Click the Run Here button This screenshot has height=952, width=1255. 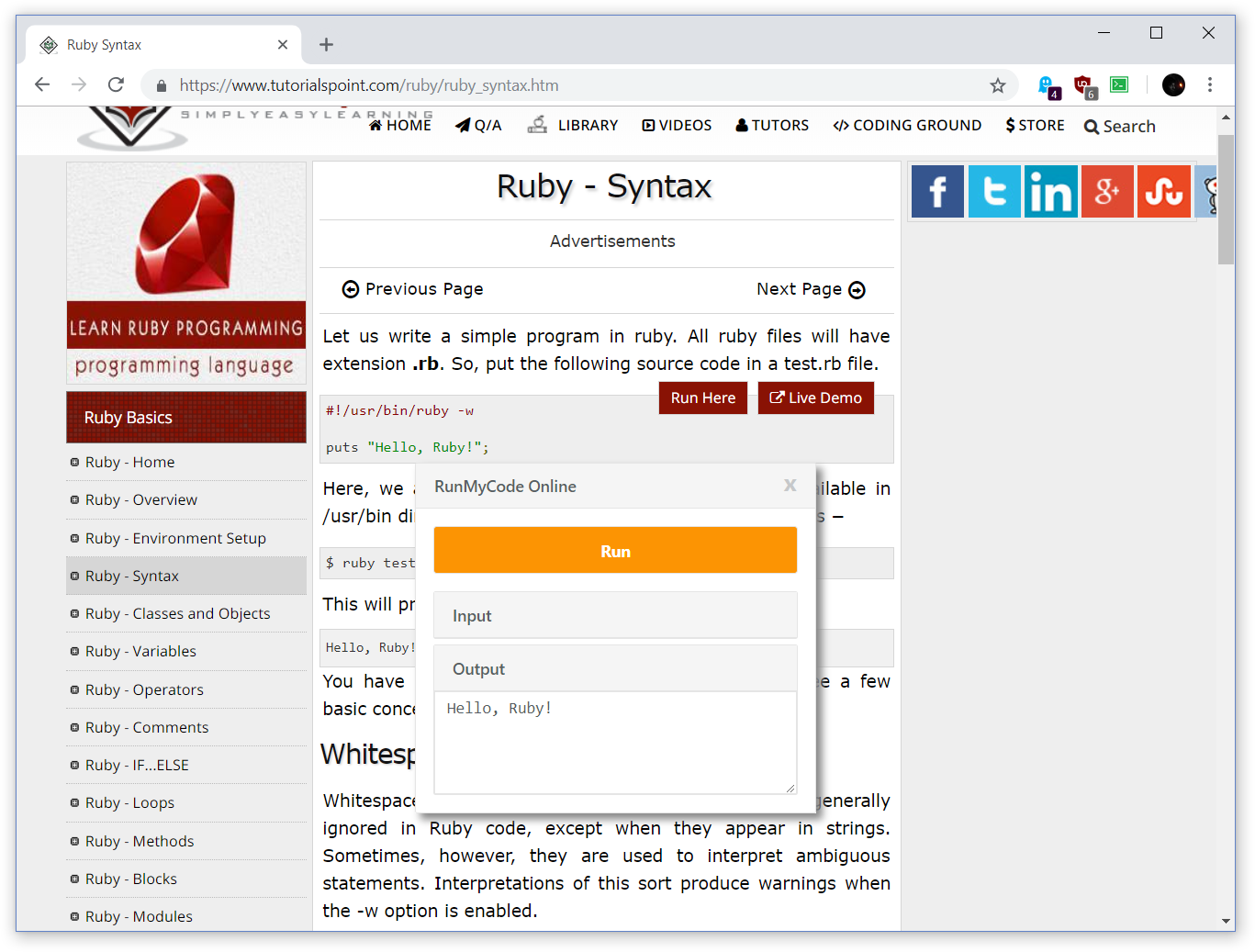(x=703, y=398)
